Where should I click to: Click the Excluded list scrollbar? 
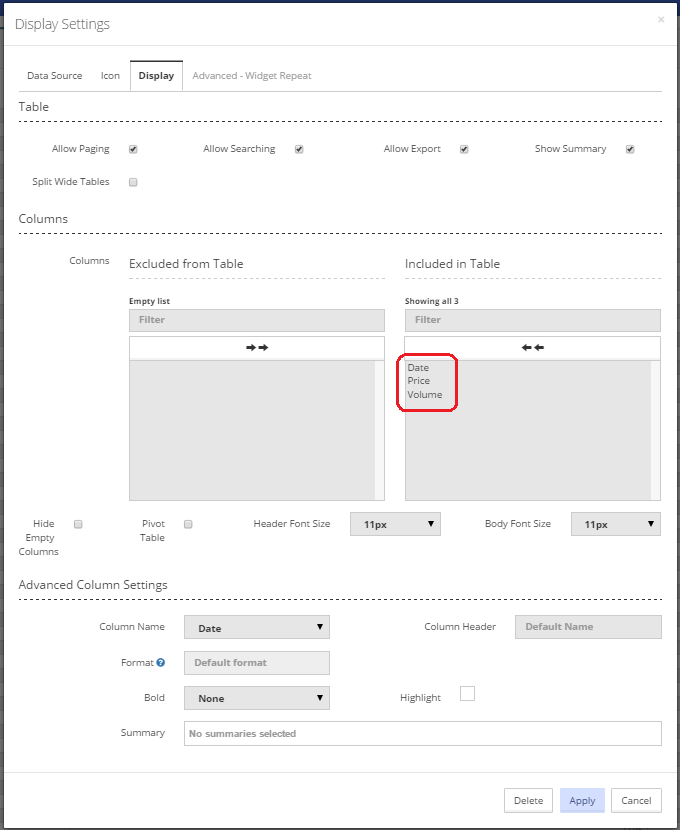coord(379,430)
